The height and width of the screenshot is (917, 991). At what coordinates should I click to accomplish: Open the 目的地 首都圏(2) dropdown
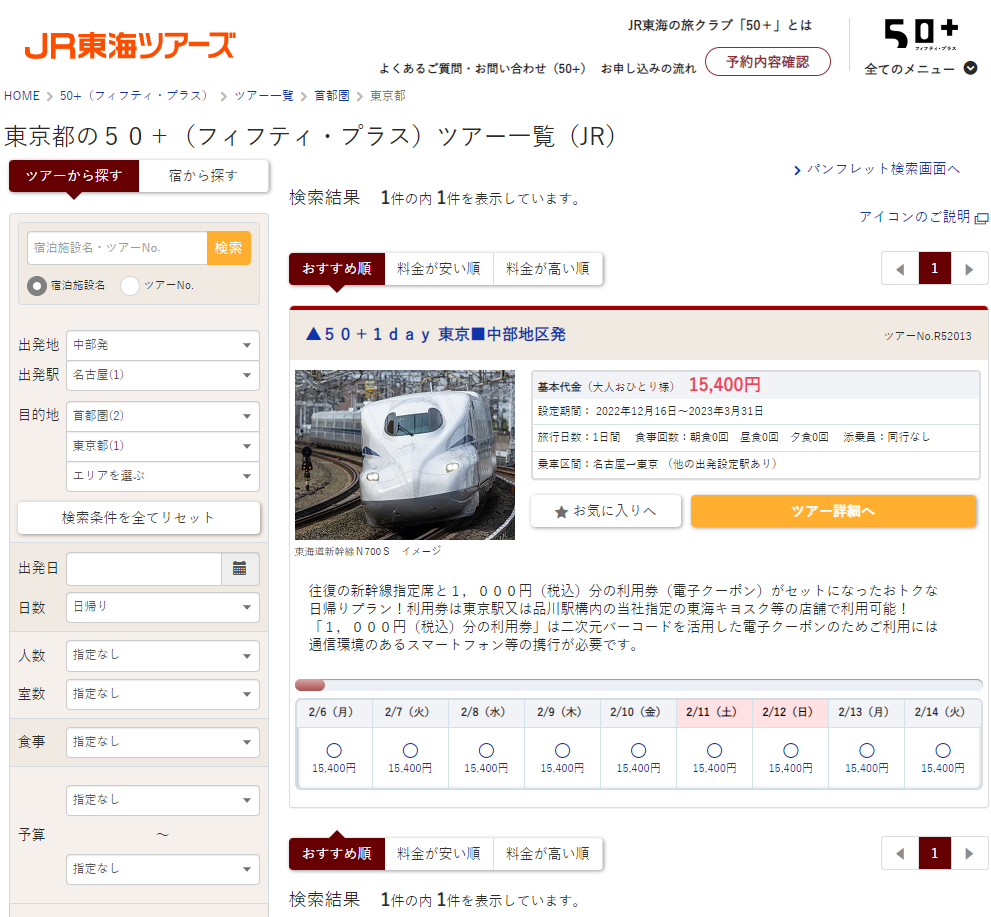tap(163, 416)
